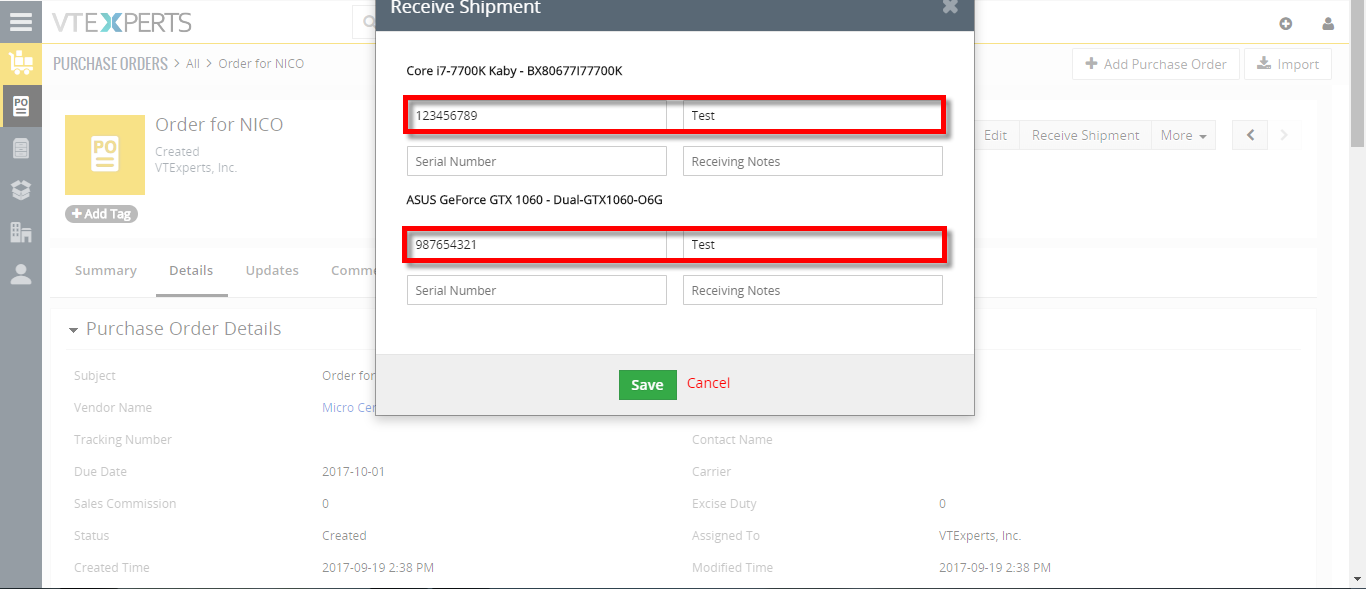Image resolution: width=1366 pixels, height=589 pixels.
Task: Collapse the Purchase Order Details section
Action: pos(74,330)
